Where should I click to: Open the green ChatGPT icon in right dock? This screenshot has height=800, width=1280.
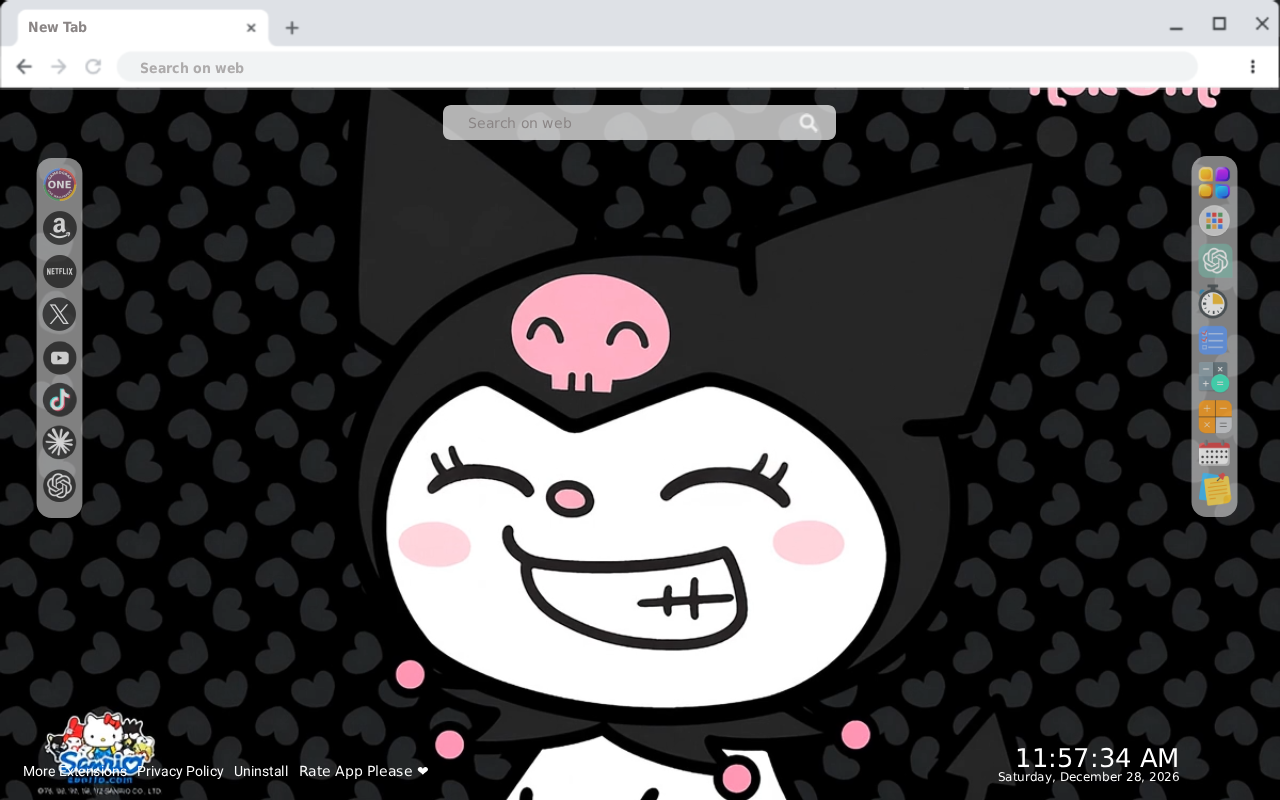coord(1215,261)
